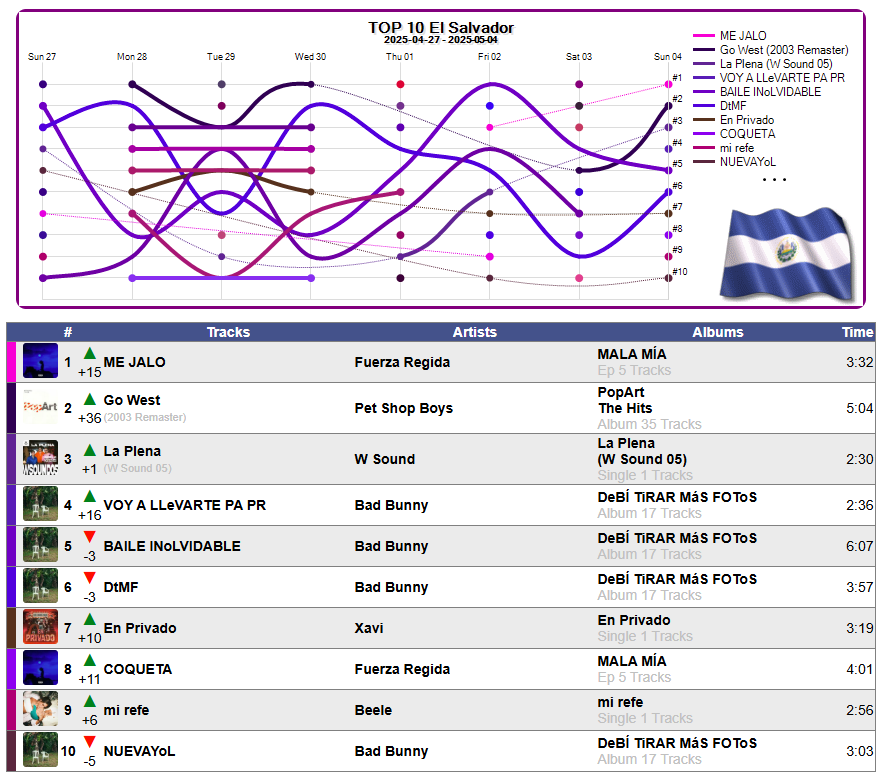Select ME JALO in the chart legend
Image resolution: width=881 pixels, height=777 pixels.
[x=743, y=35]
